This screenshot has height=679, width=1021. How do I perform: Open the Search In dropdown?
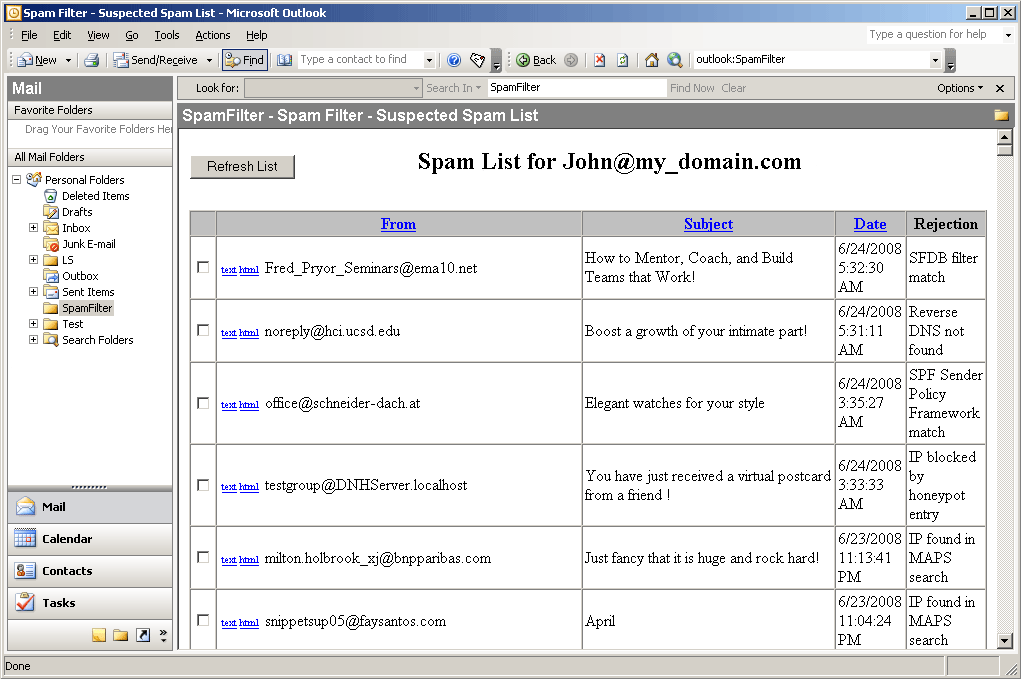tap(454, 88)
